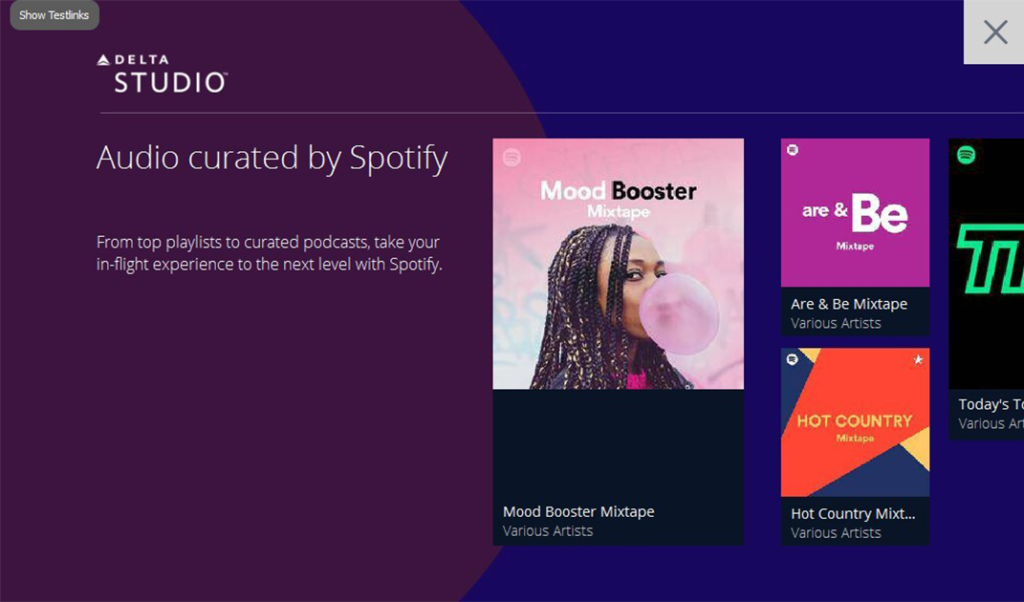This screenshot has height=602, width=1024.
Task: Click the Delta Studio logo
Action: (x=162, y=74)
